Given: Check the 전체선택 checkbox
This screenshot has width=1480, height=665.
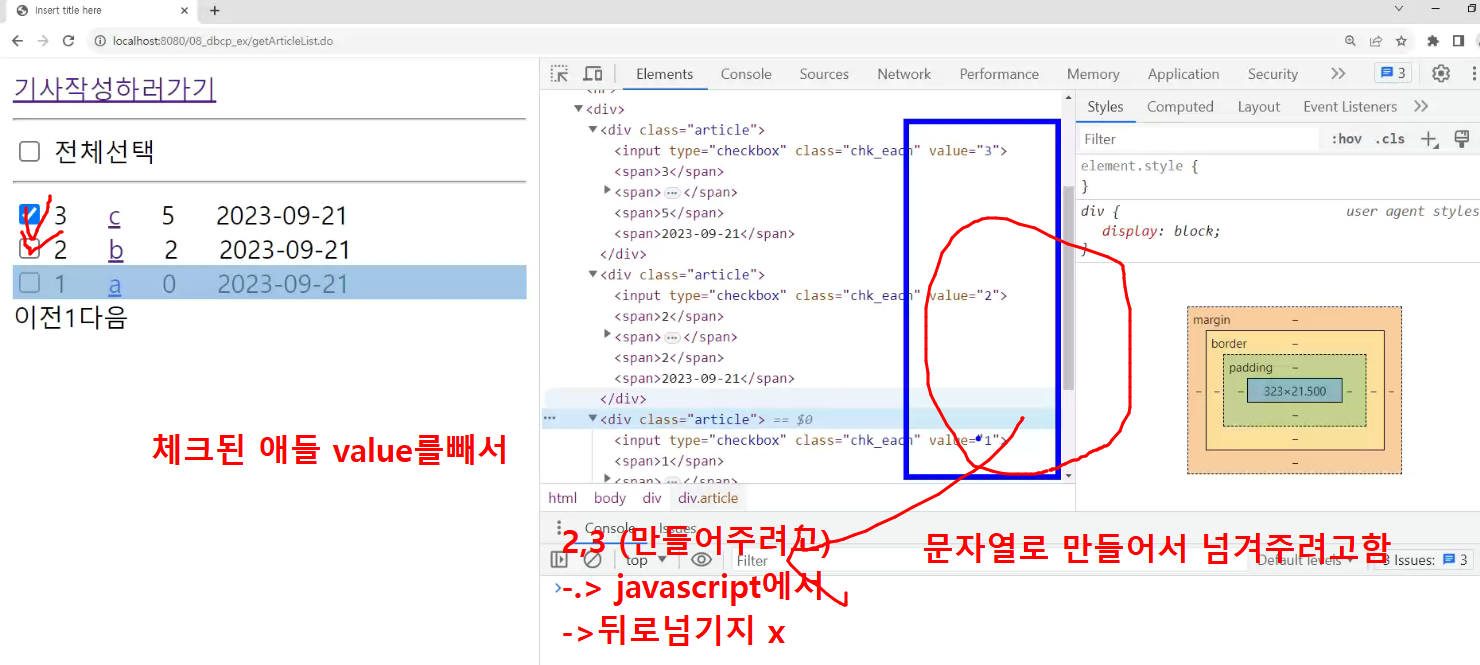Looking at the screenshot, I should 30,151.
